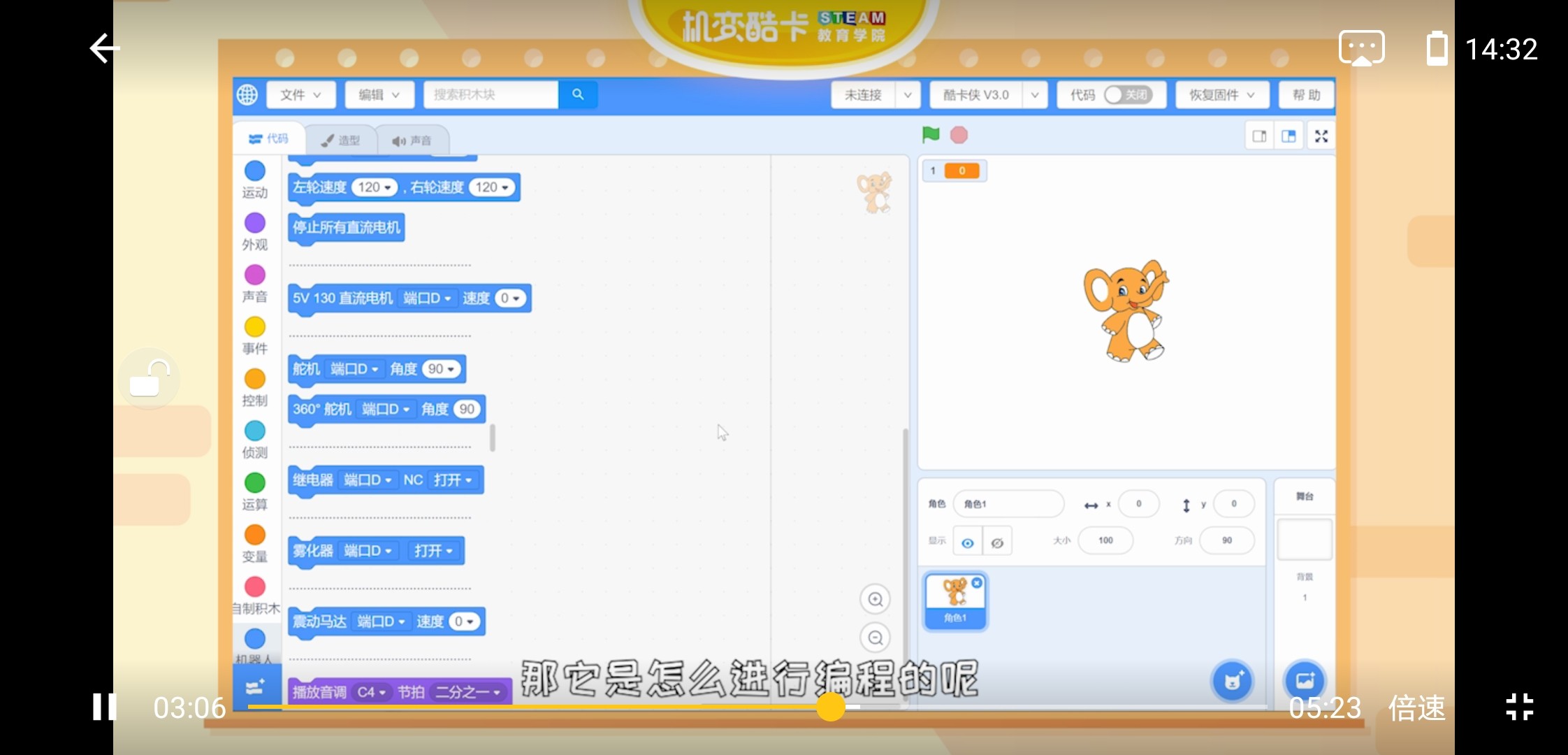The width and height of the screenshot is (1568, 755).
Task: Click the add backdrop button
Action: (1305, 681)
